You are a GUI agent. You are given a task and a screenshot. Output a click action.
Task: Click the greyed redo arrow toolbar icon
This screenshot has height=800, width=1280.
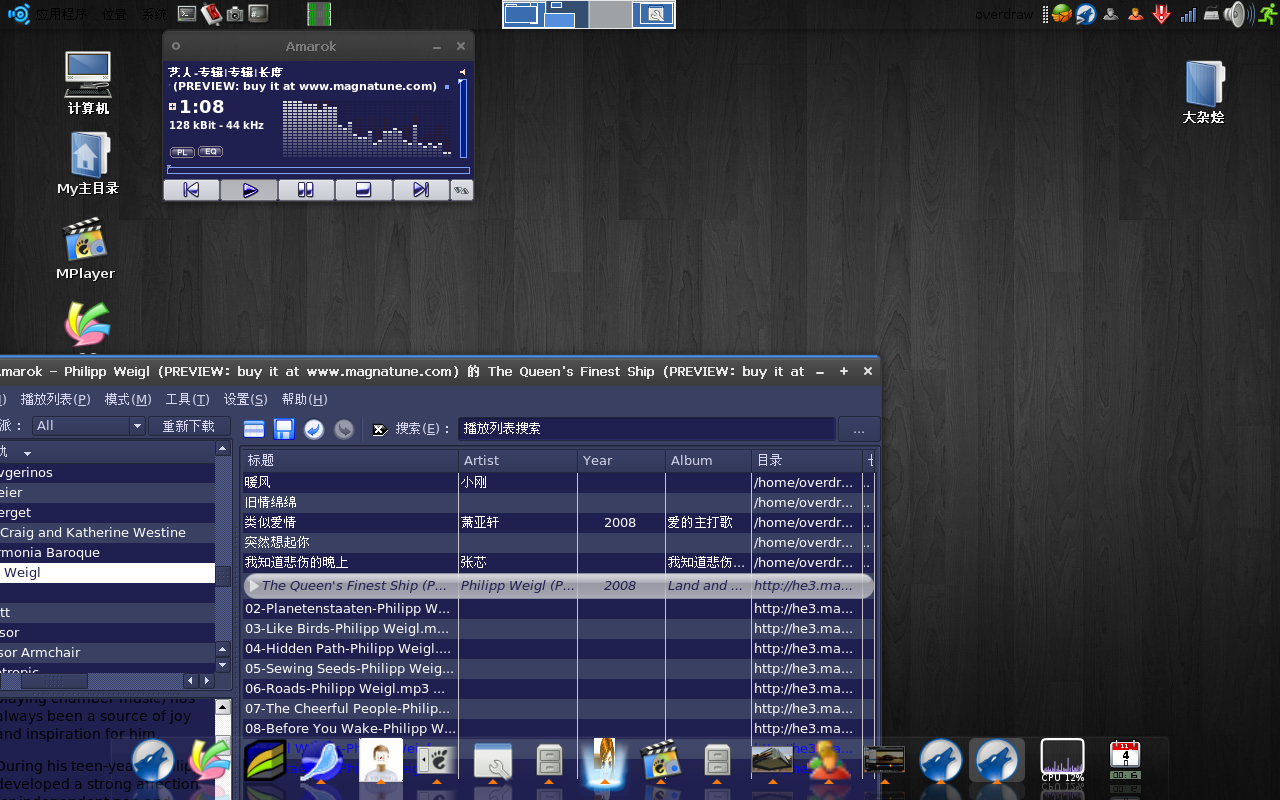[344, 429]
